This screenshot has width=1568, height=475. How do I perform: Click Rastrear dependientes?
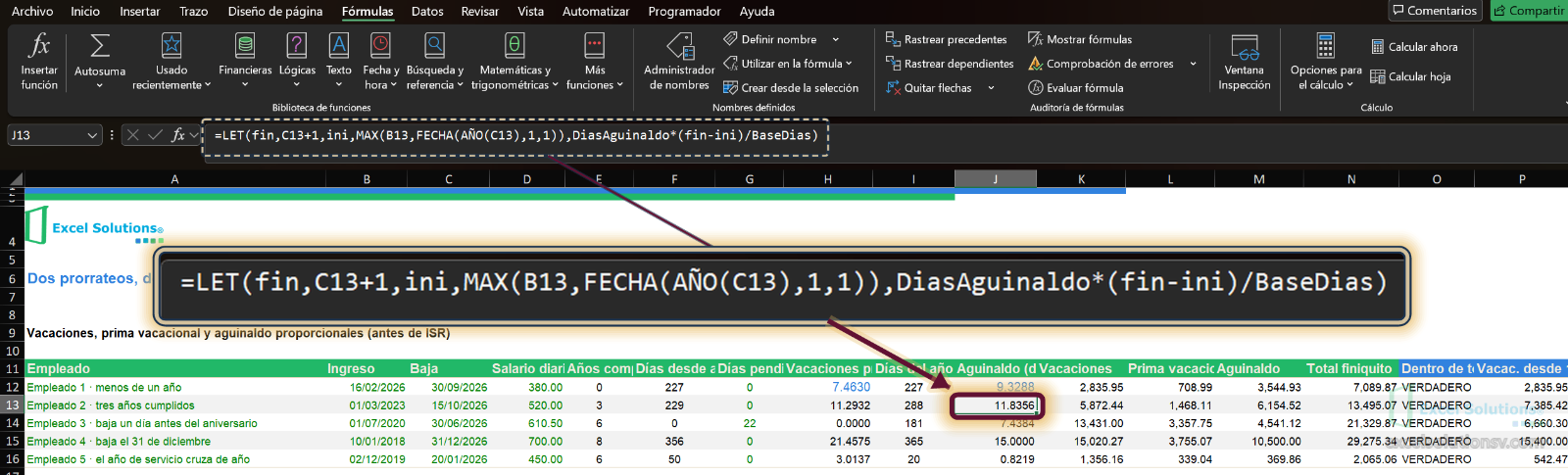(x=950, y=64)
